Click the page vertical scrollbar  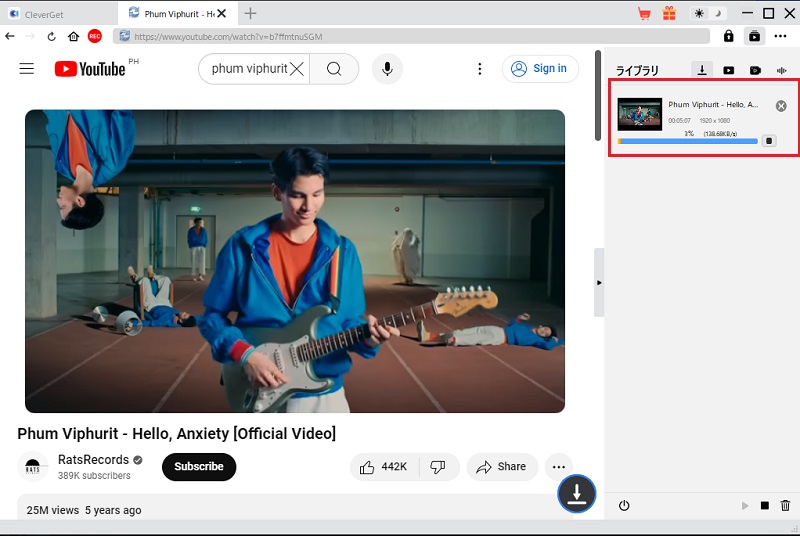pyautogui.click(x=598, y=95)
